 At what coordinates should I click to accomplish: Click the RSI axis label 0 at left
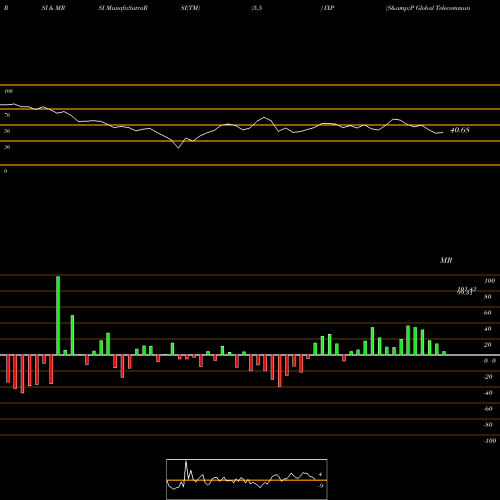(5, 171)
